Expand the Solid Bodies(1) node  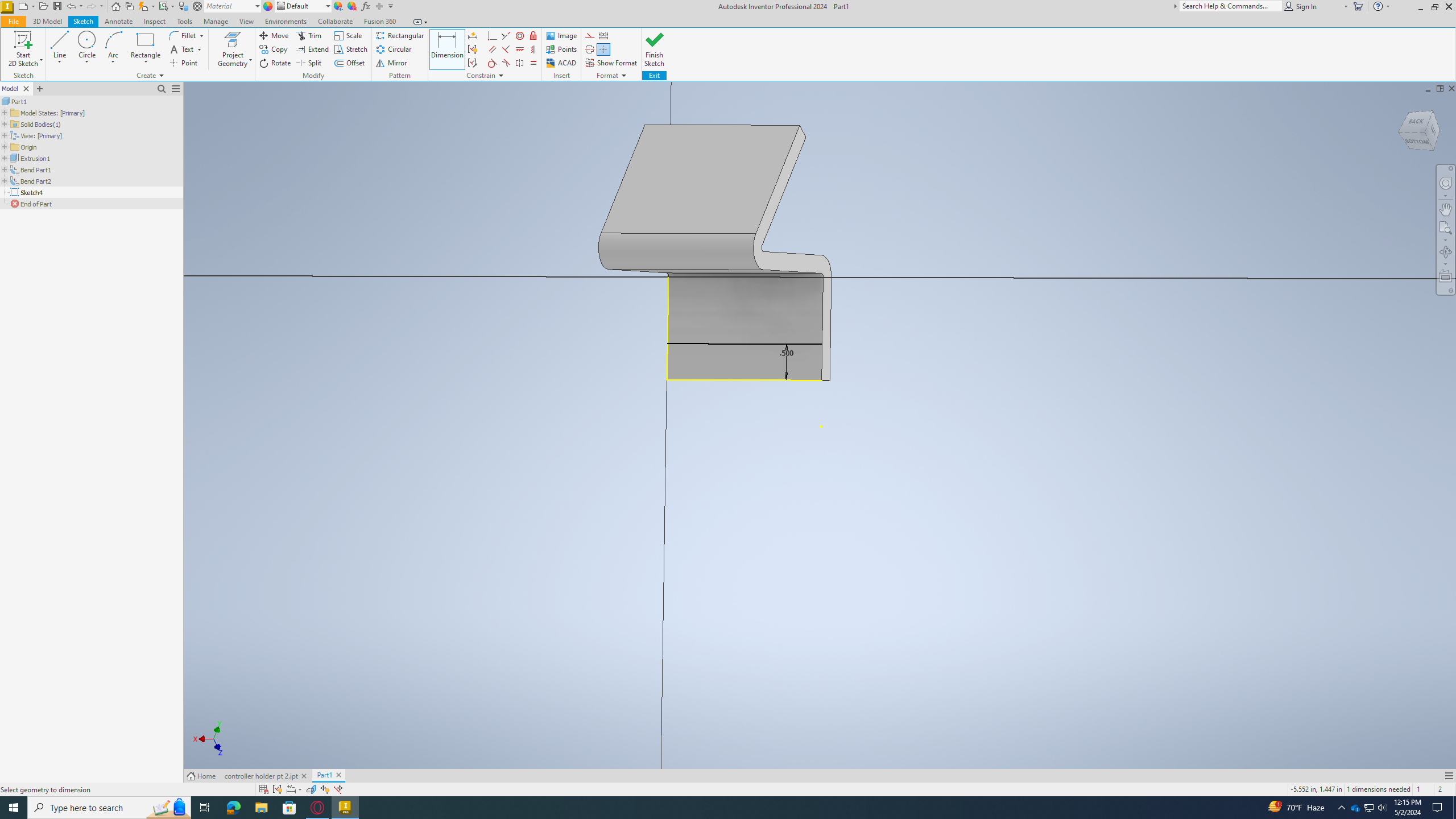click(5, 124)
